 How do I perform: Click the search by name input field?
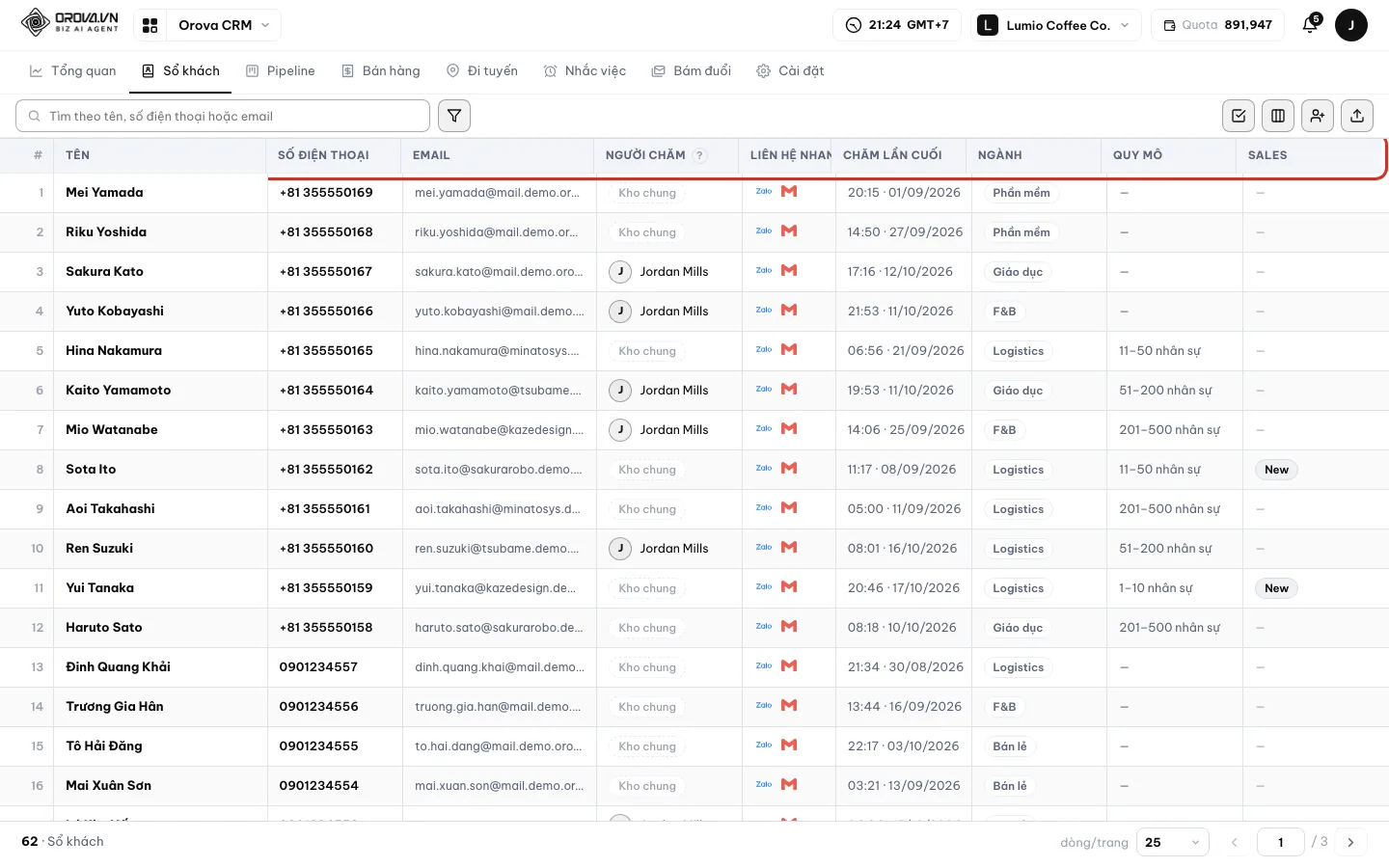click(x=223, y=116)
